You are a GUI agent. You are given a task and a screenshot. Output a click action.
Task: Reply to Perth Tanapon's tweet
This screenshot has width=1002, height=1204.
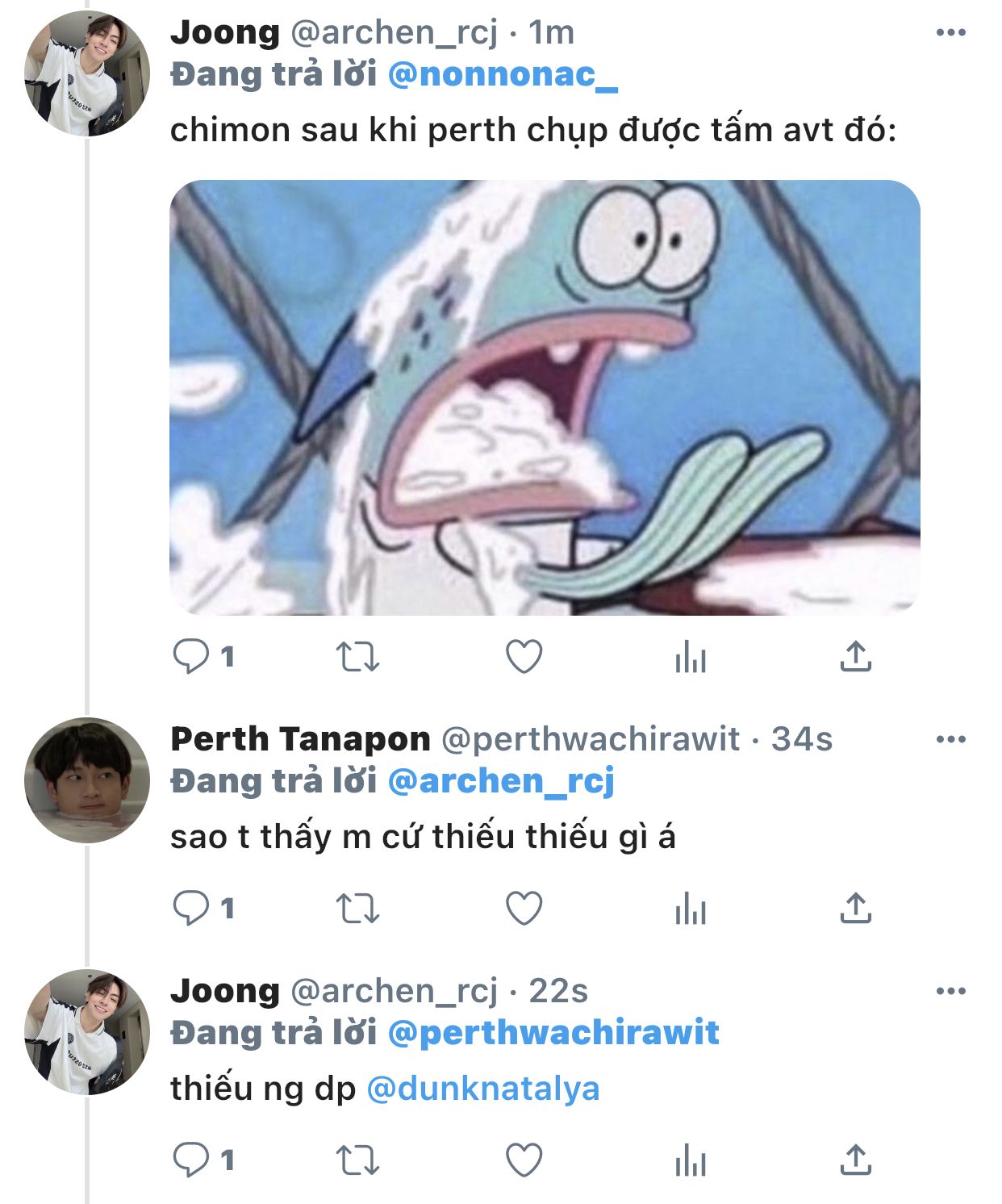[x=191, y=909]
